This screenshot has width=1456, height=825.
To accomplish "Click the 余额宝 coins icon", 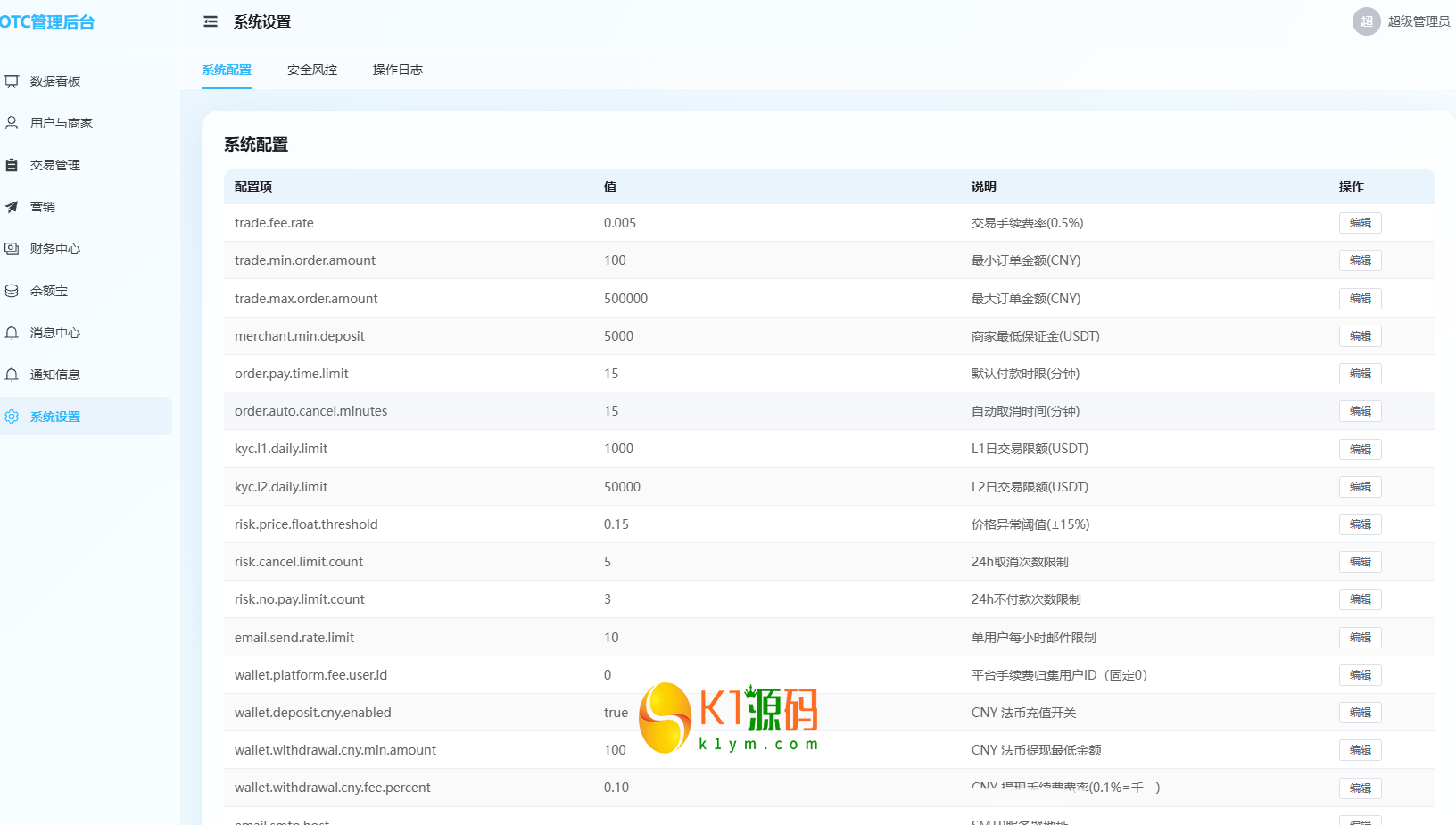I will coord(12,291).
